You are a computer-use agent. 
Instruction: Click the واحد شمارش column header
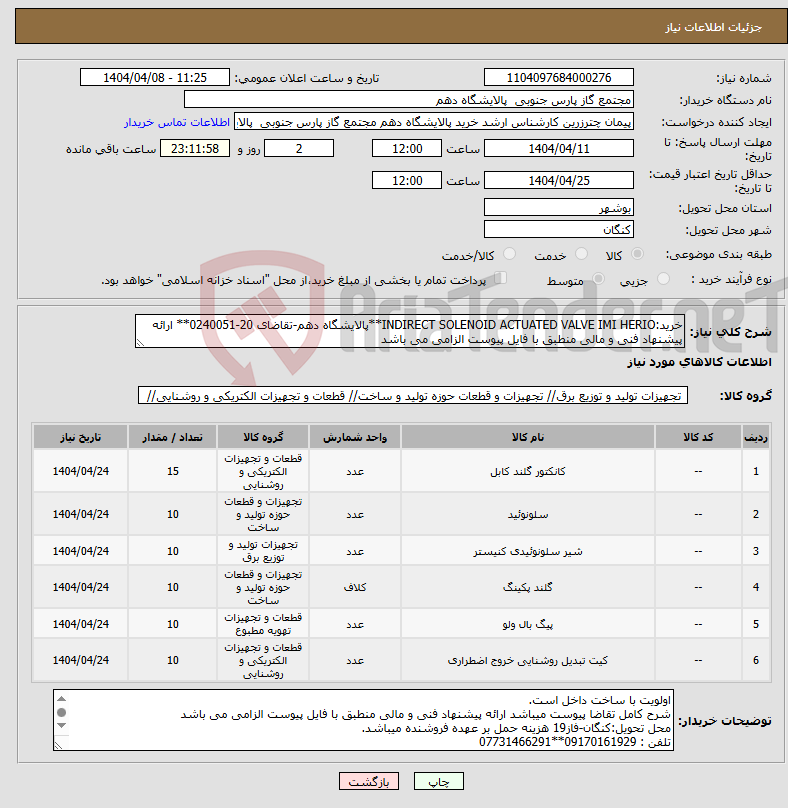[355, 437]
